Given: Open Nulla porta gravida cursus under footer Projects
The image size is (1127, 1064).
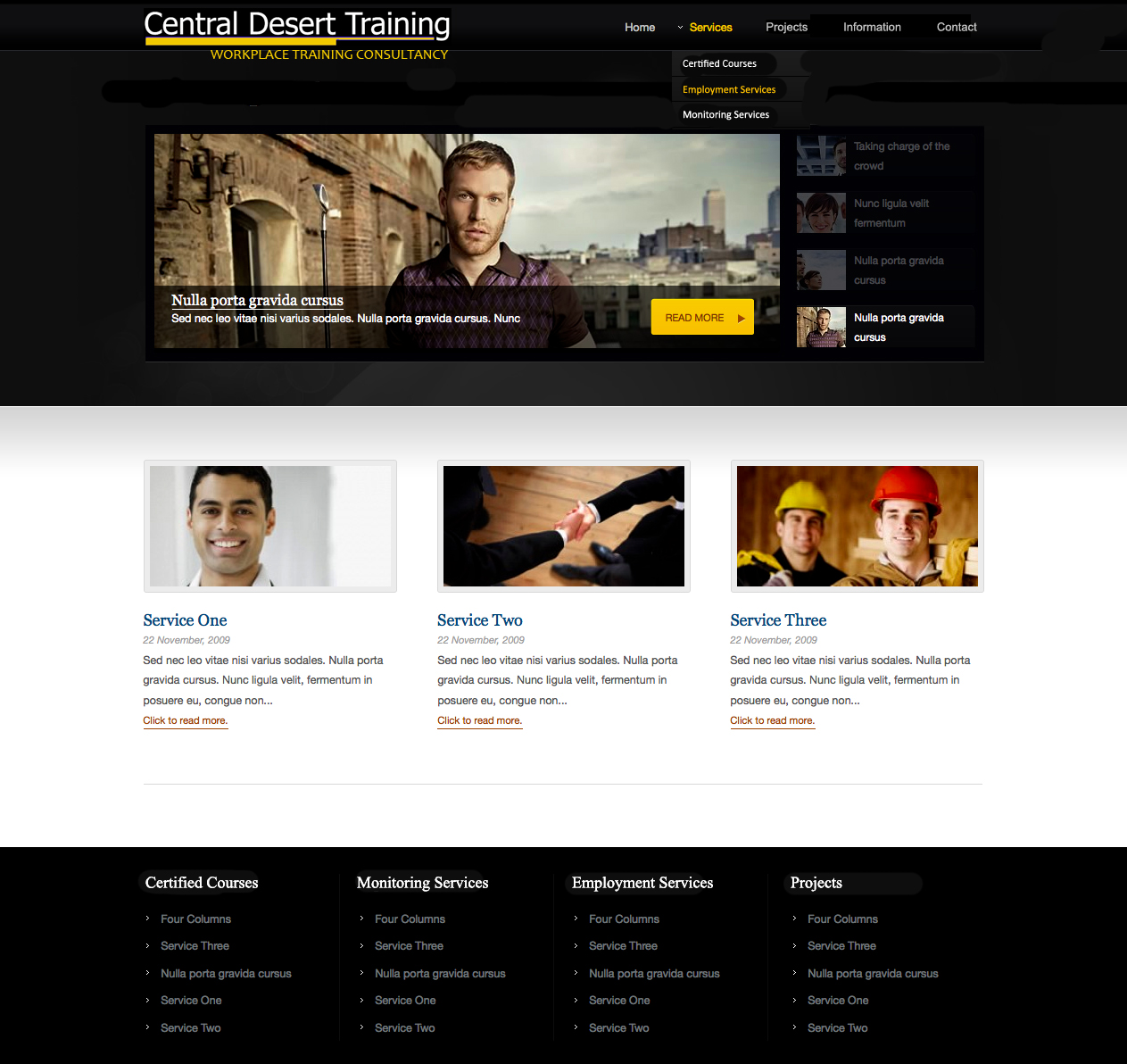Looking at the screenshot, I should 873,973.
